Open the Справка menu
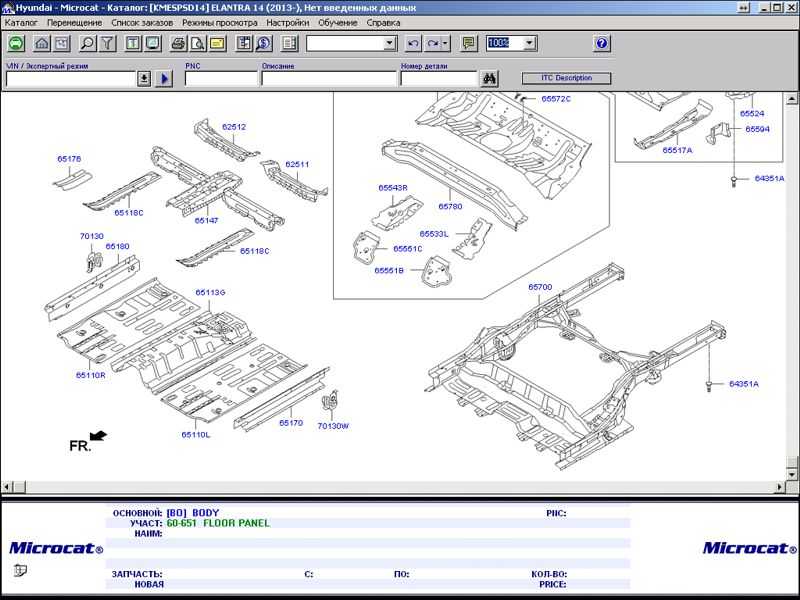 pos(383,23)
